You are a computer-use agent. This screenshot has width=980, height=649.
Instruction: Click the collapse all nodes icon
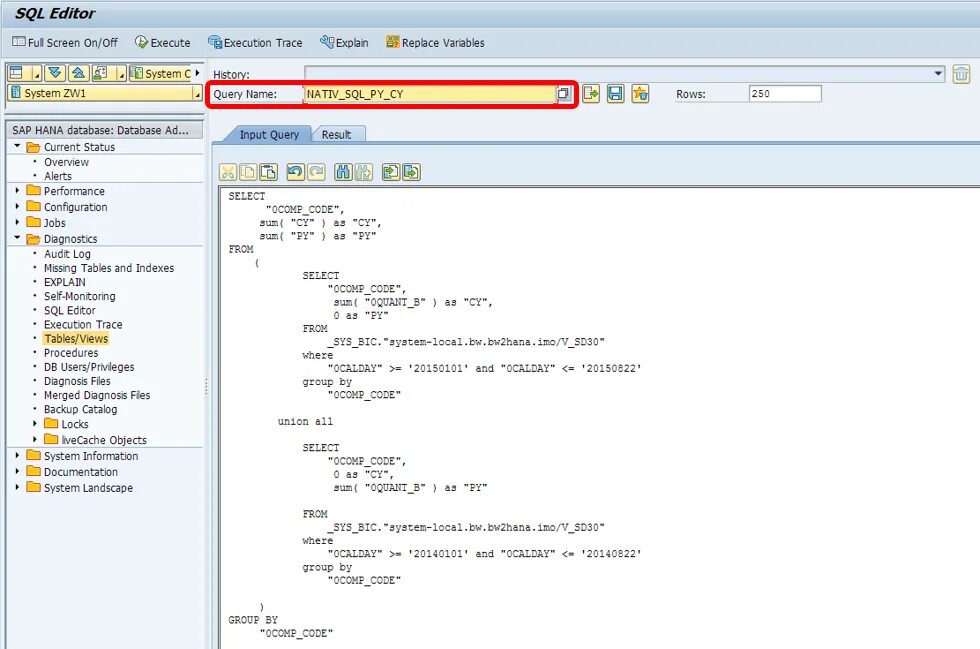pyautogui.click(x=78, y=73)
